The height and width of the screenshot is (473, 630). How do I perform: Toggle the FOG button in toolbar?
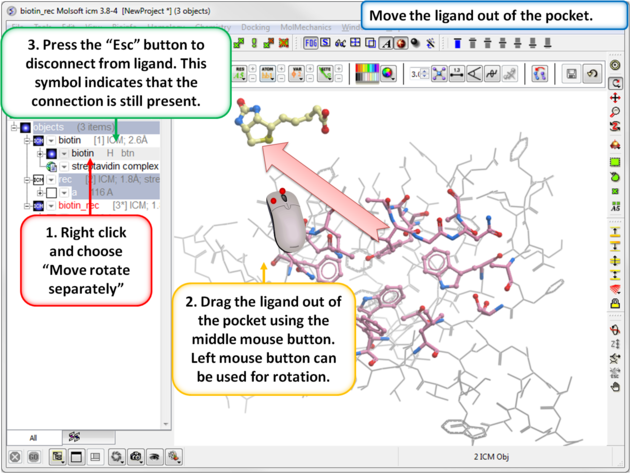coord(311,42)
